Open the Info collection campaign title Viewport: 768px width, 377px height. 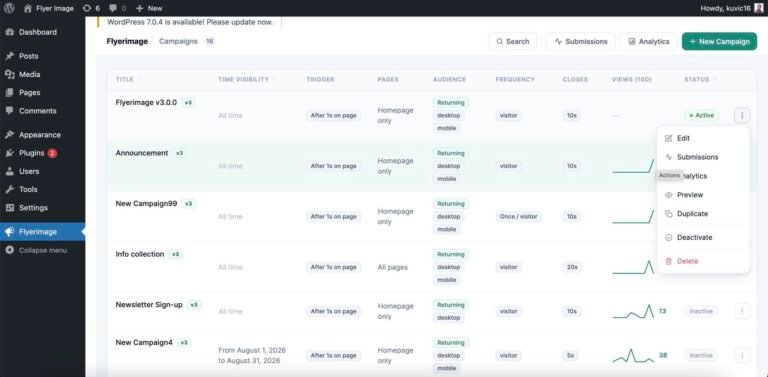point(140,254)
